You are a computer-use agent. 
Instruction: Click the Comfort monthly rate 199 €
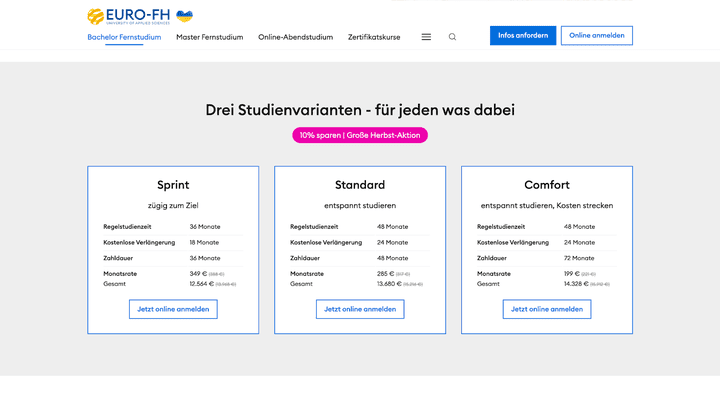coord(572,273)
